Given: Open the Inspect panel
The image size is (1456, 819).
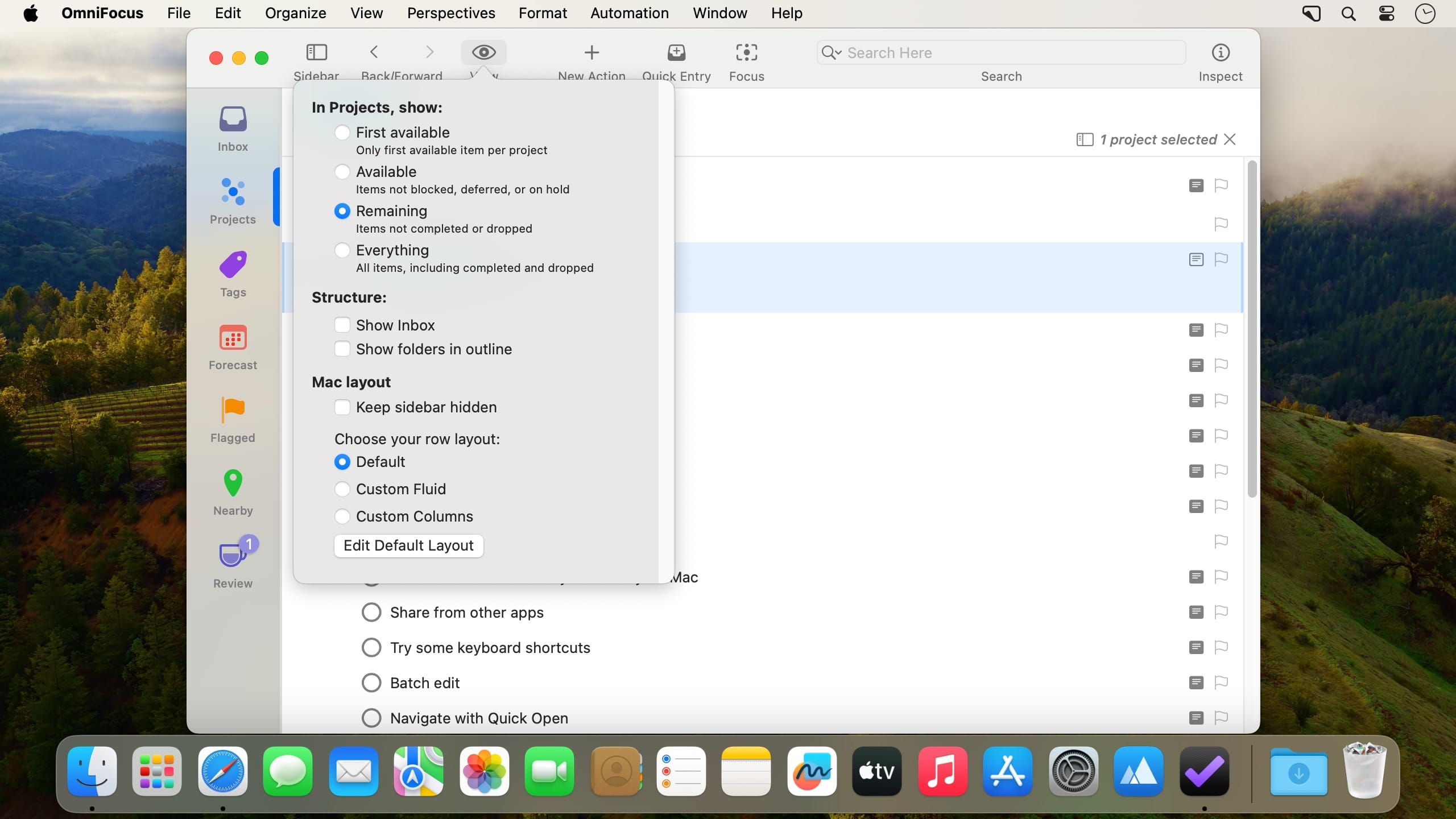Looking at the screenshot, I should 1220,53.
